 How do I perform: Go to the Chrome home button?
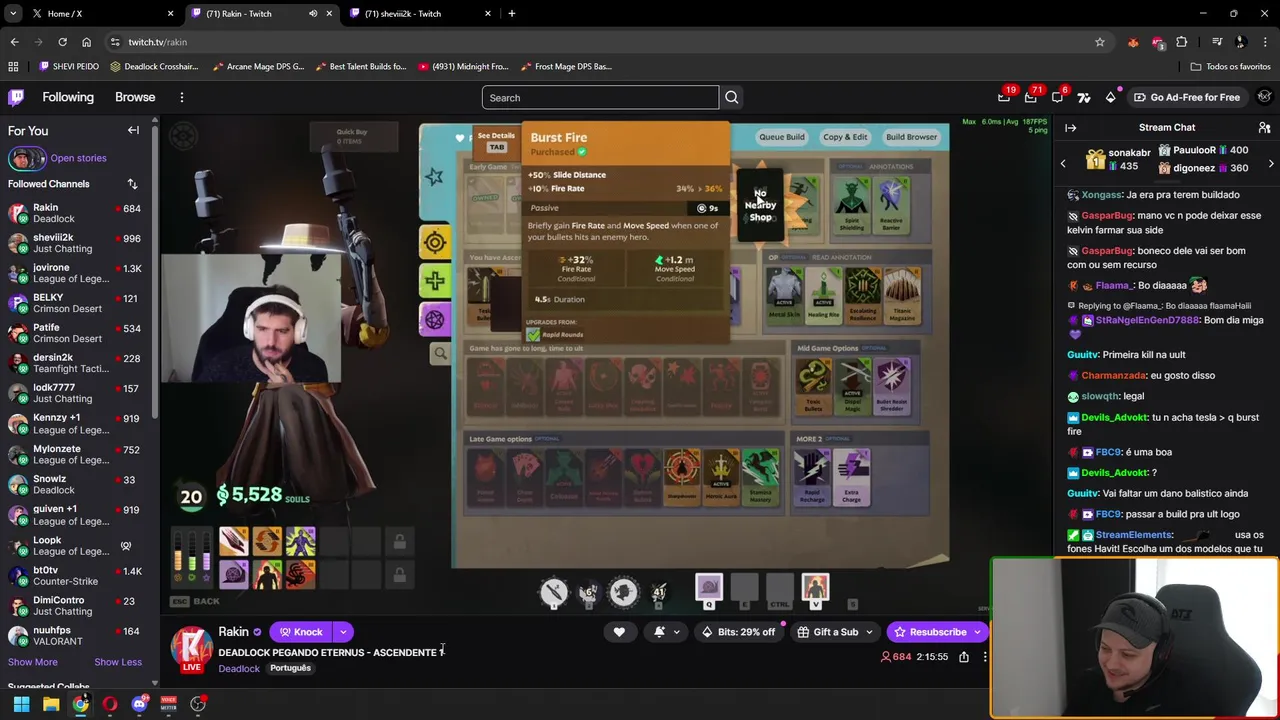[x=86, y=42]
